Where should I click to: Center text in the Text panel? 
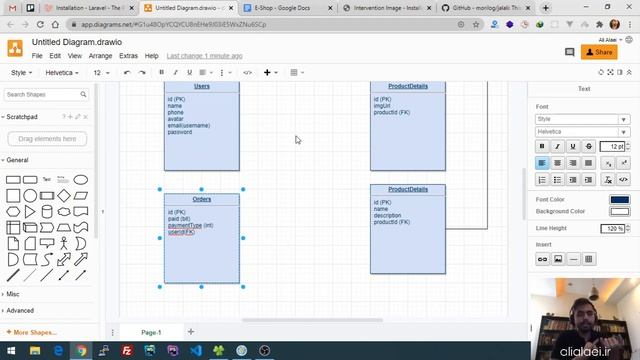click(x=558, y=163)
